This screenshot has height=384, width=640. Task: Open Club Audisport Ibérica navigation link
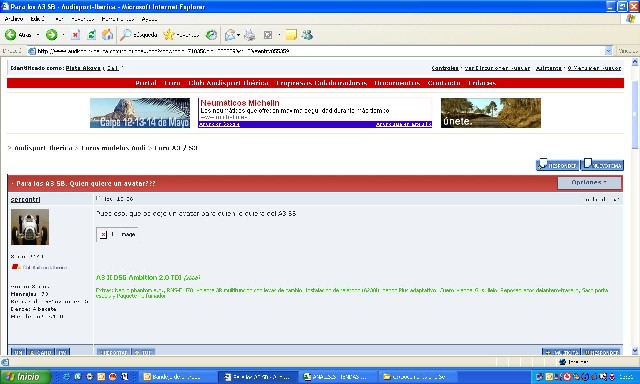[229, 83]
